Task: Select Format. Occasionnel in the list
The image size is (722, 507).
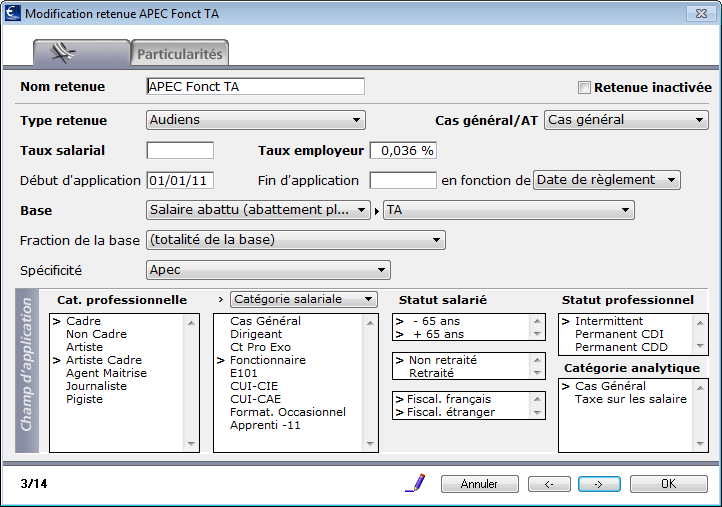Action: click(x=288, y=412)
